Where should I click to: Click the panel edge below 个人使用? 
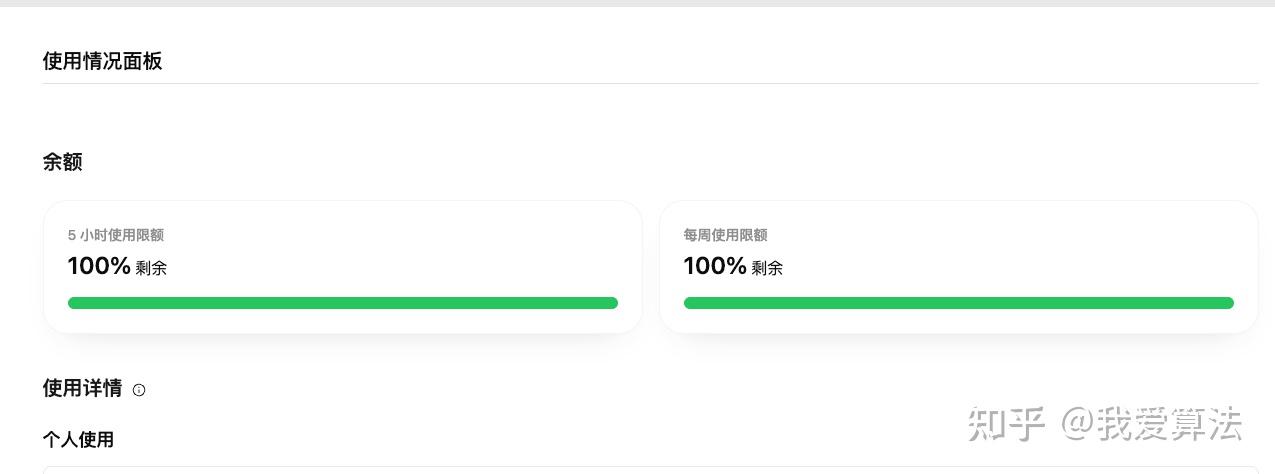click(x=650, y=468)
